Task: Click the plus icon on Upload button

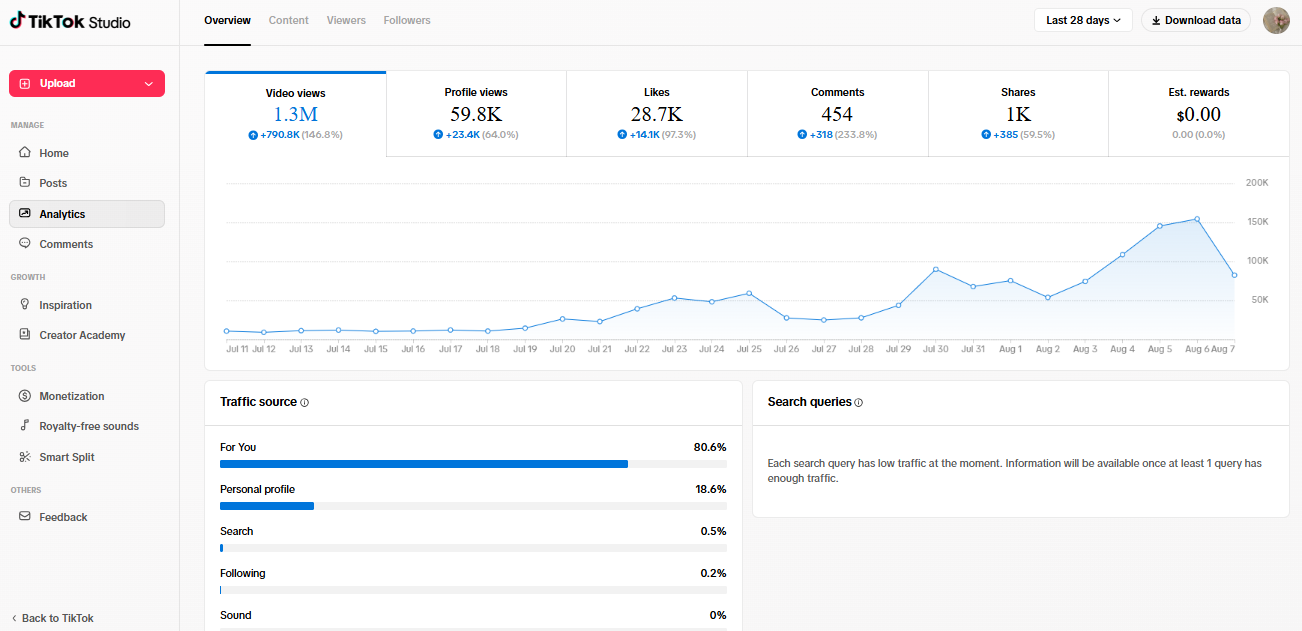Action: click(x=25, y=84)
